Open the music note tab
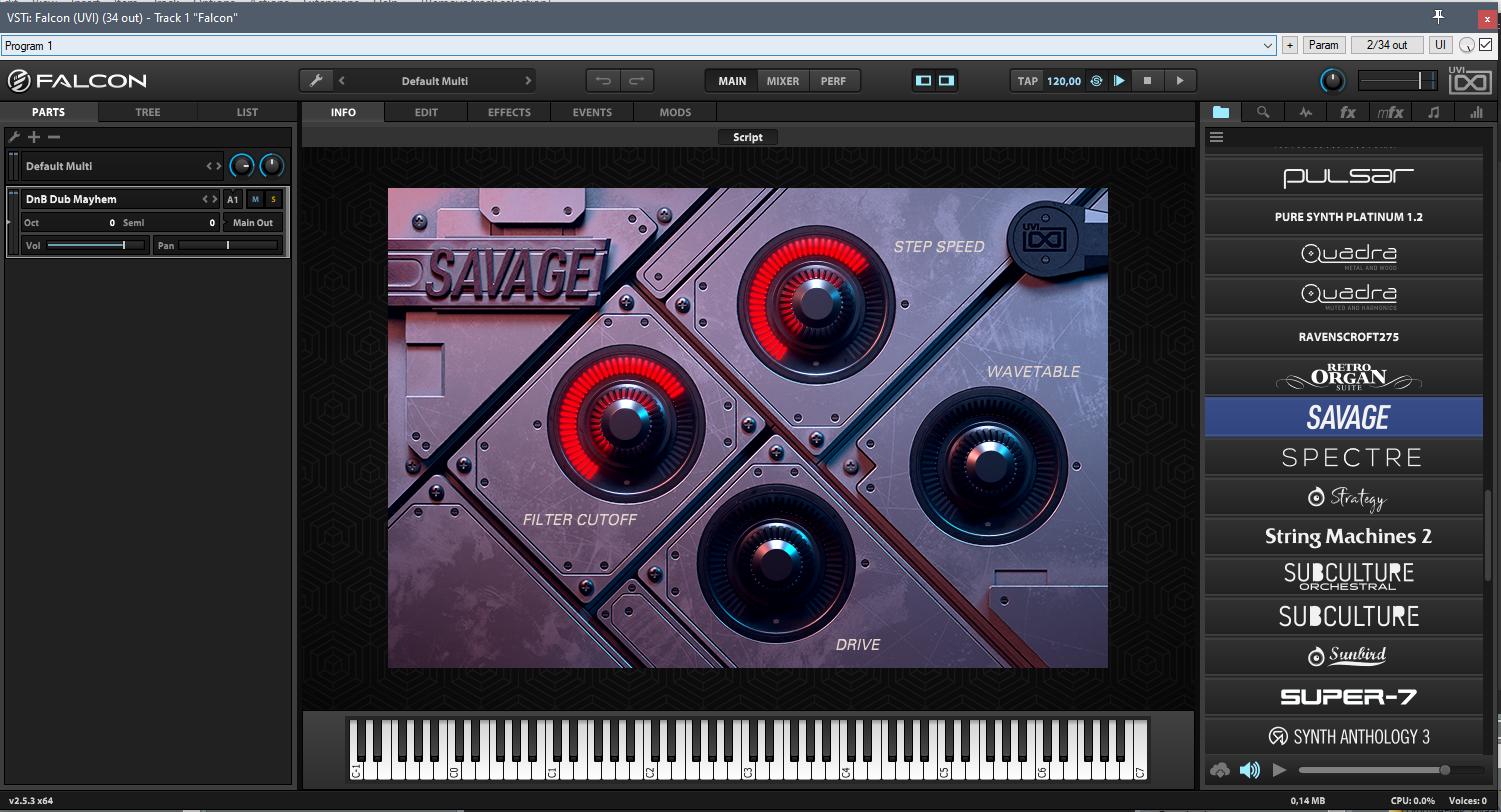Screen dimensions: 1501x812 tap(1433, 112)
